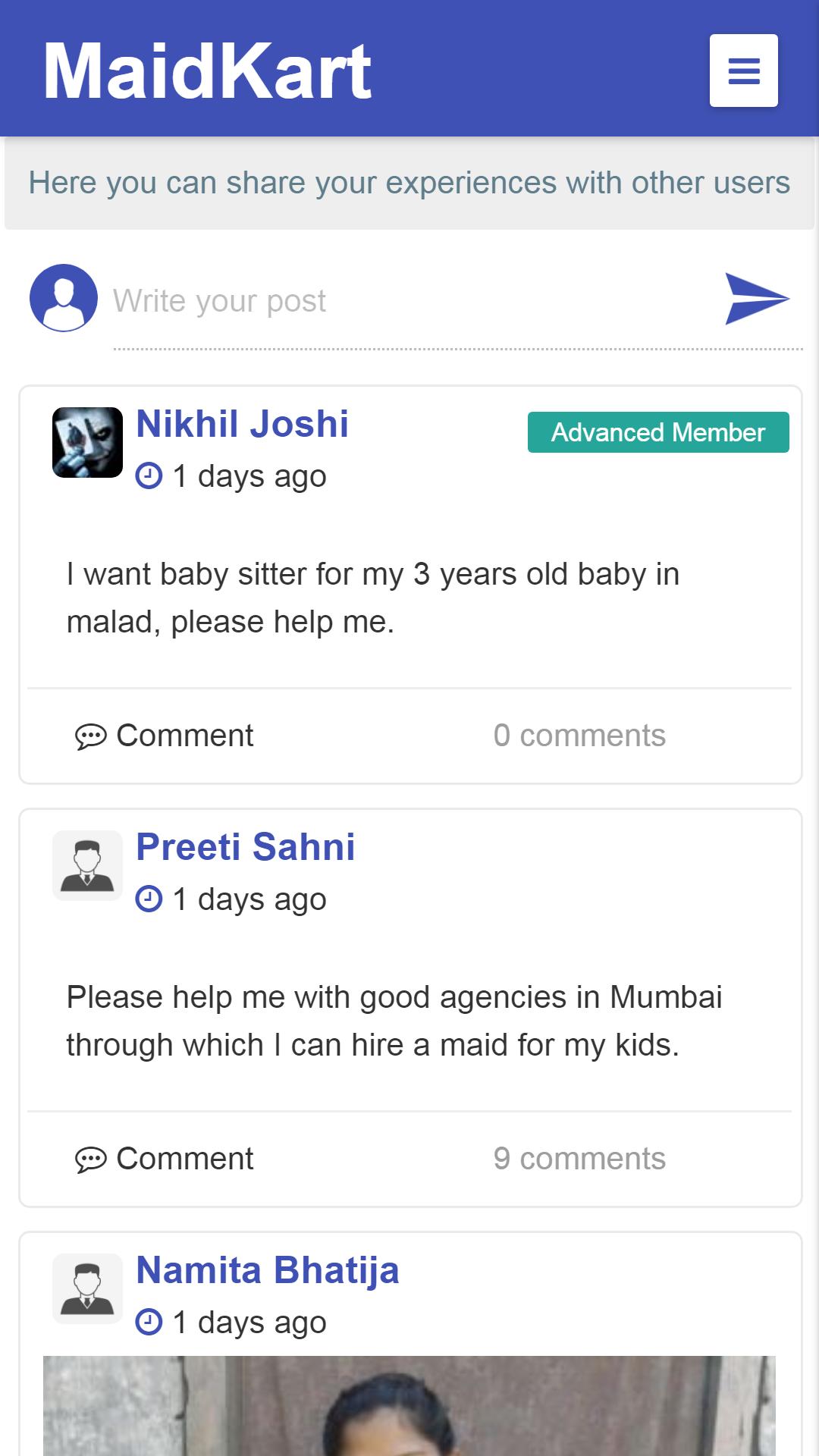Open Nikhil Joshi's Joker profile picture
Image resolution: width=819 pixels, height=1456 pixels.
[87, 443]
